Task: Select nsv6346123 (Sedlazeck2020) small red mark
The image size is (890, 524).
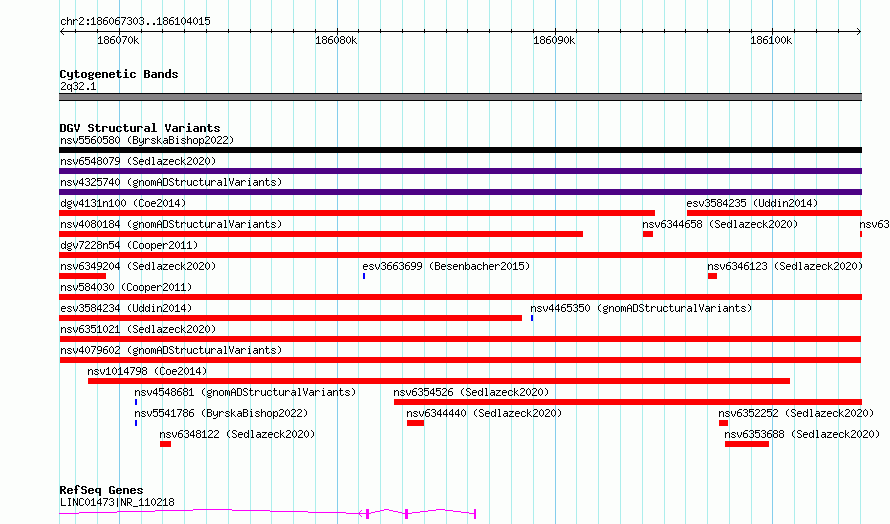Action: click(712, 276)
